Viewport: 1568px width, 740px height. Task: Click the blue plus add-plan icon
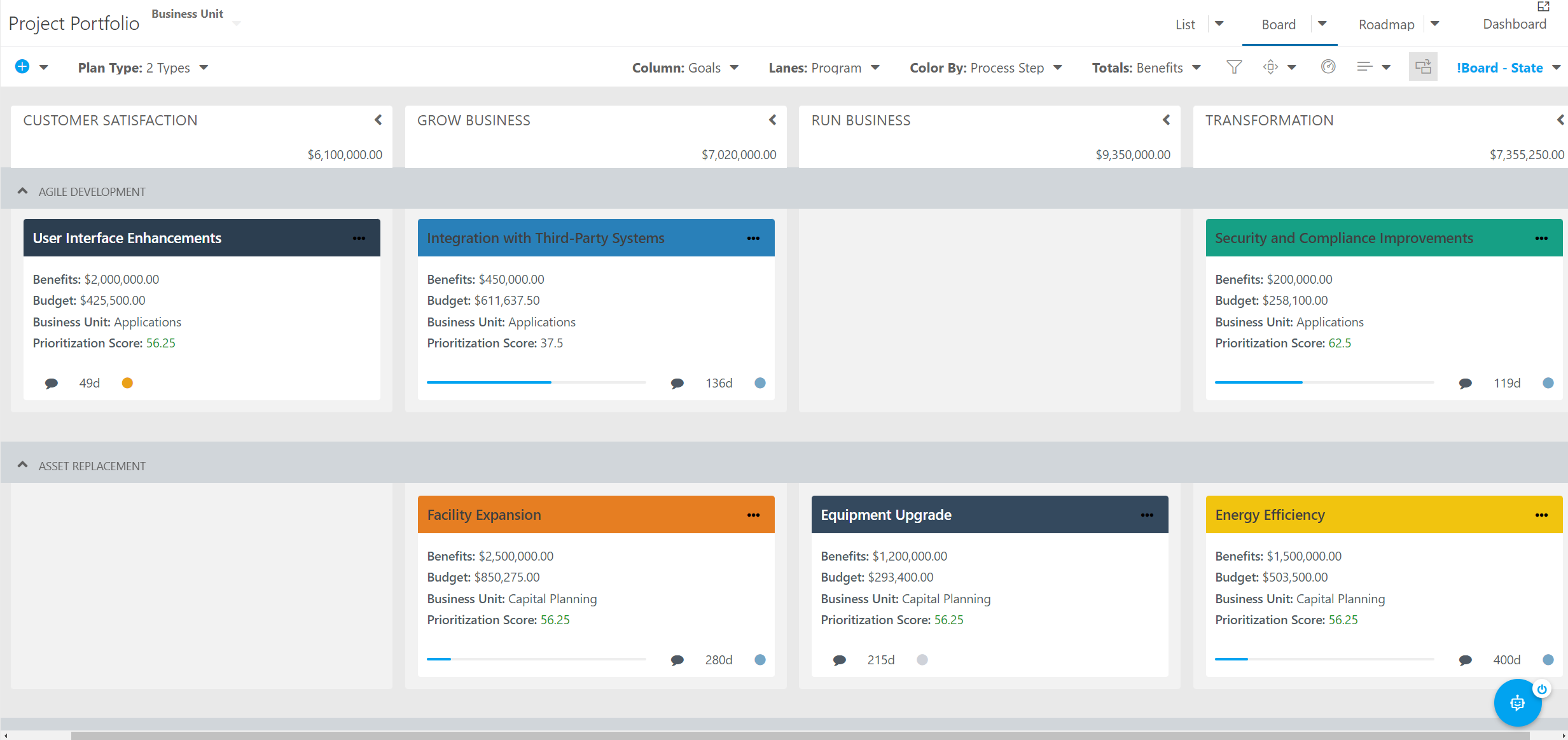point(22,67)
